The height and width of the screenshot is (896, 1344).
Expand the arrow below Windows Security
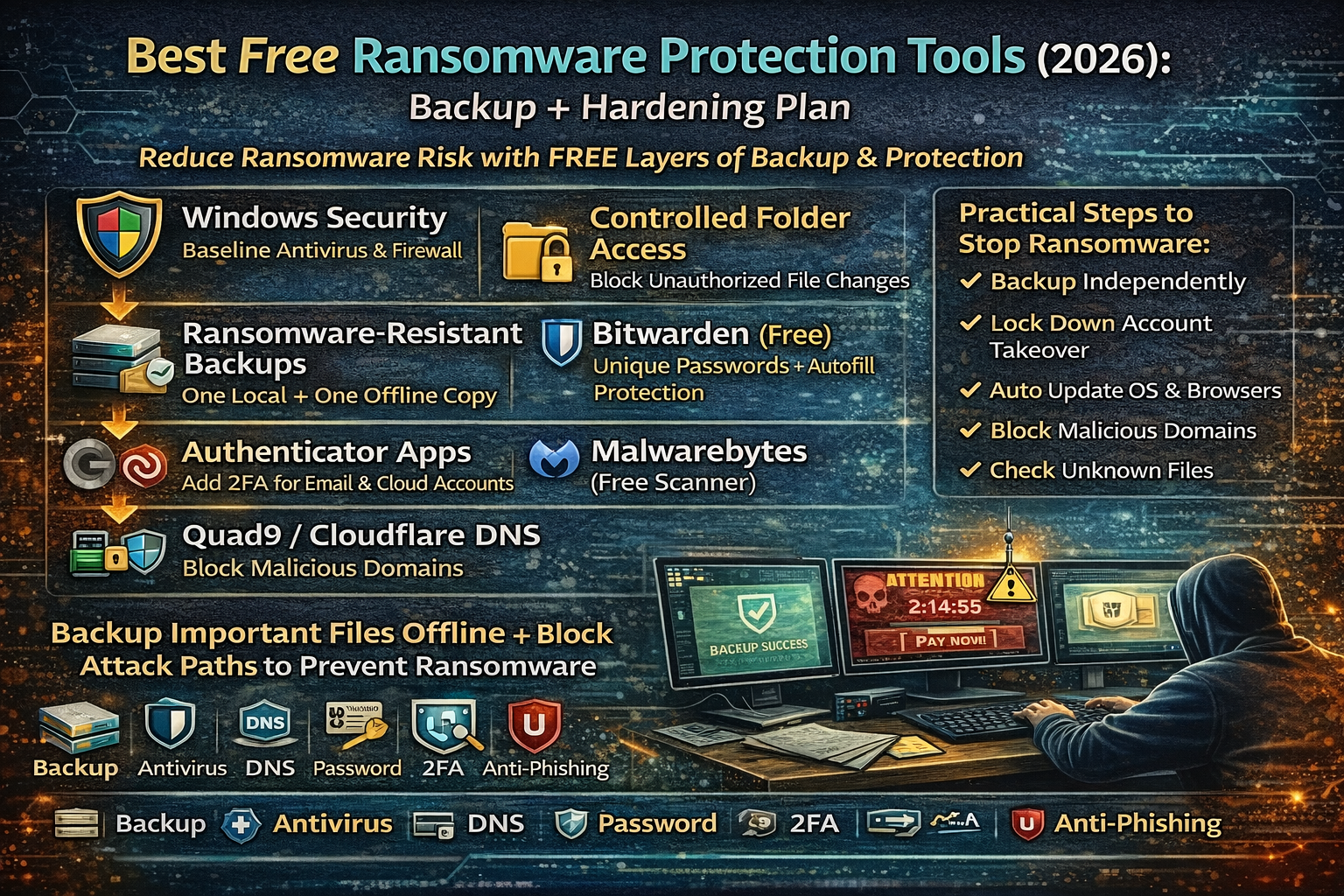pos(116,302)
